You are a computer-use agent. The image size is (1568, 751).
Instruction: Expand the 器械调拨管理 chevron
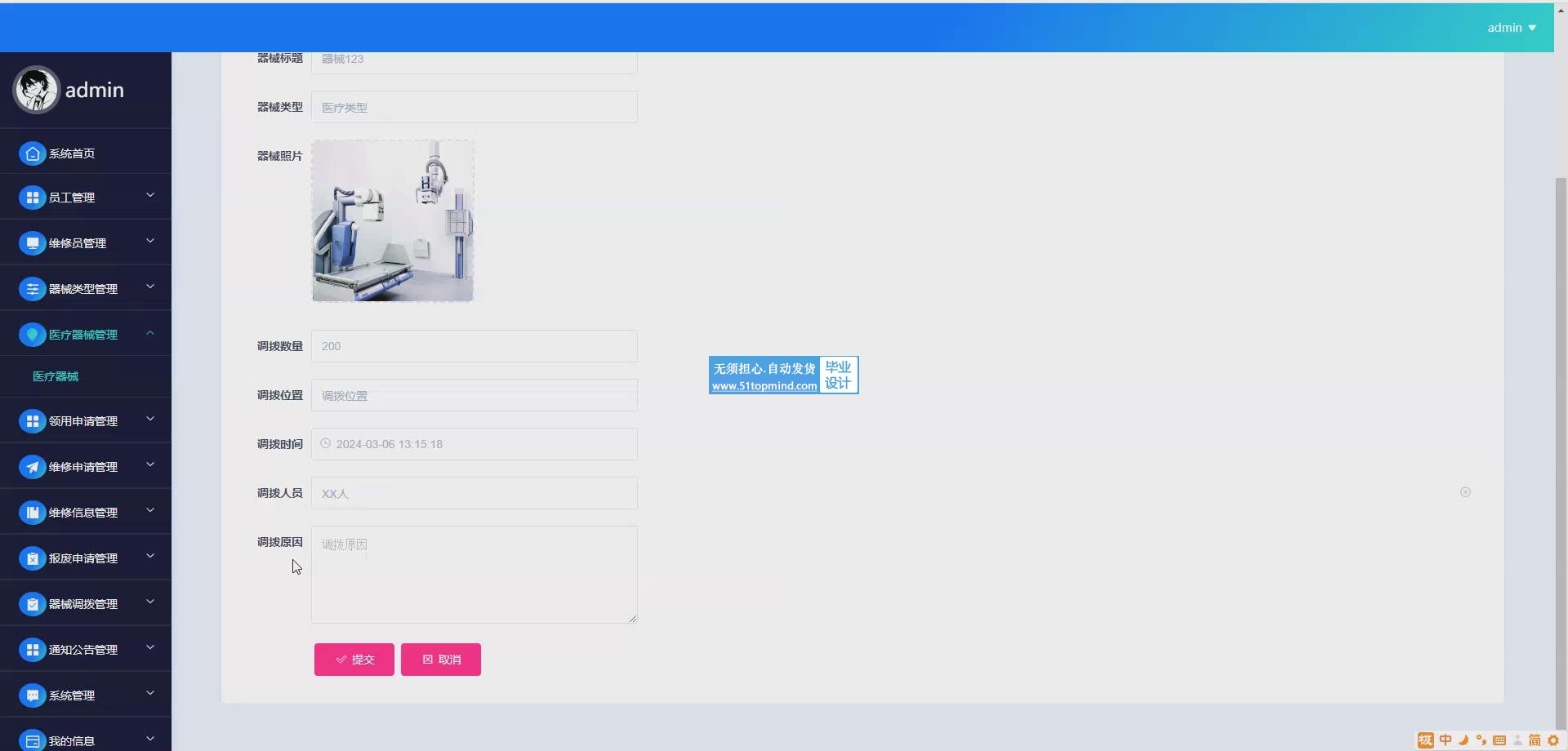[150, 602]
